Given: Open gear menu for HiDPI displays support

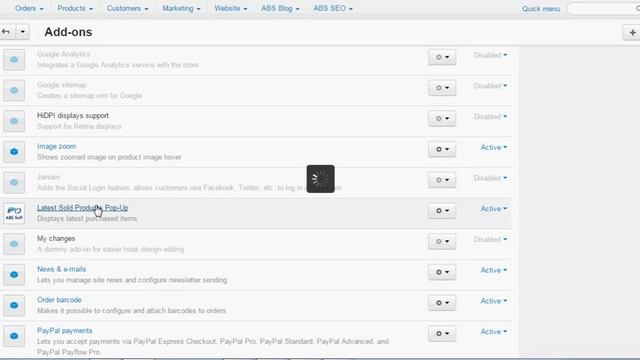Looking at the screenshot, I should pyautogui.click(x=442, y=118).
